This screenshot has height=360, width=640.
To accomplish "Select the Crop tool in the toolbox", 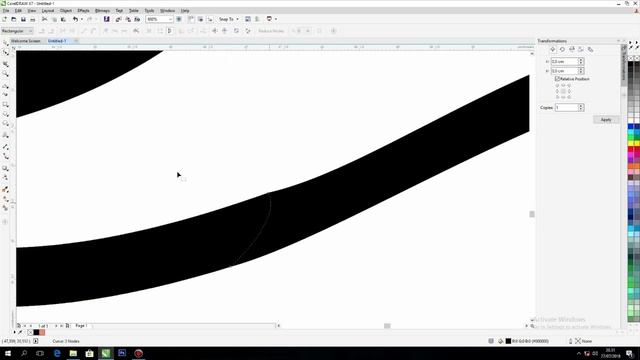I will (x=6, y=64).
